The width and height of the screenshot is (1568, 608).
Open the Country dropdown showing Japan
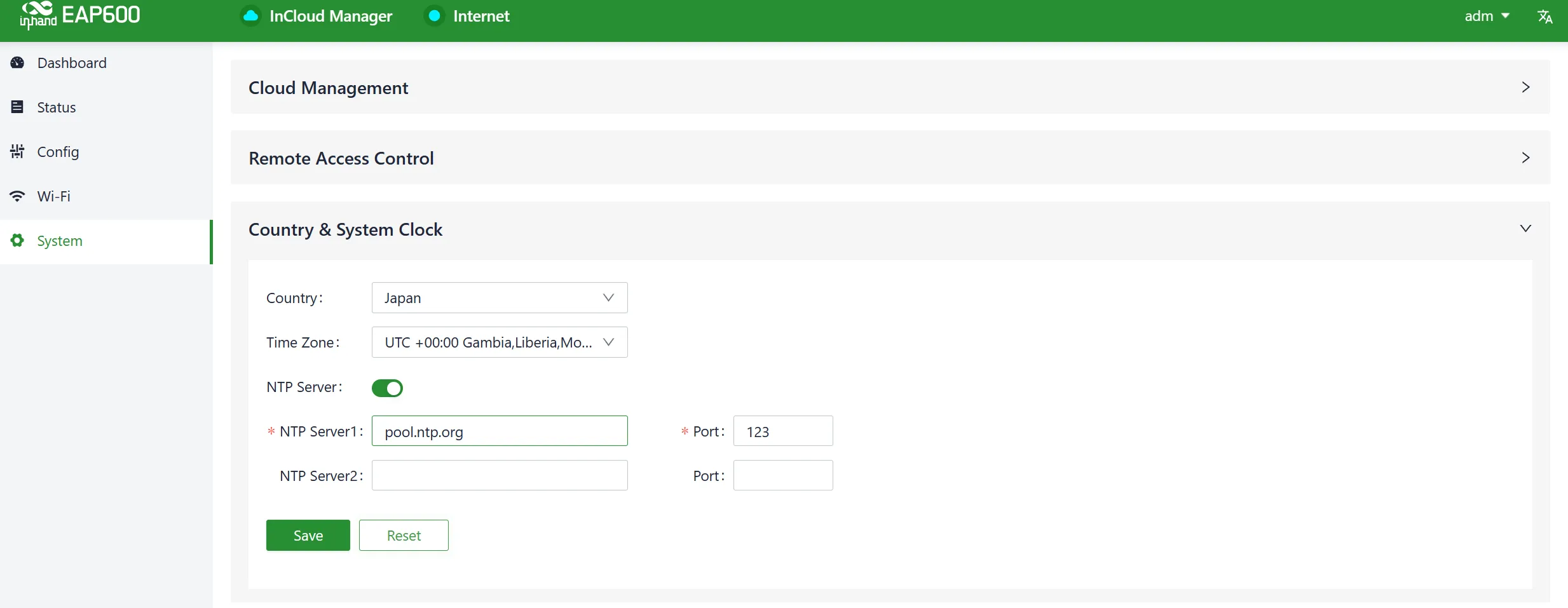pyautogui.click(x=500, y=298)
